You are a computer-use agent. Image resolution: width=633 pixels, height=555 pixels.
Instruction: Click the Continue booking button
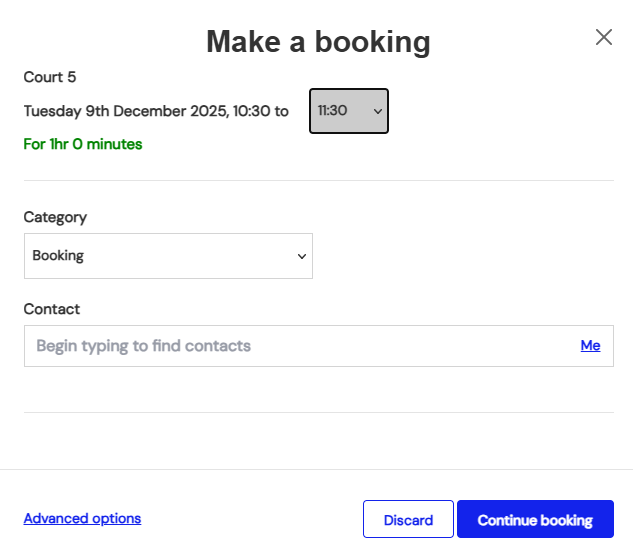point(535,520)
